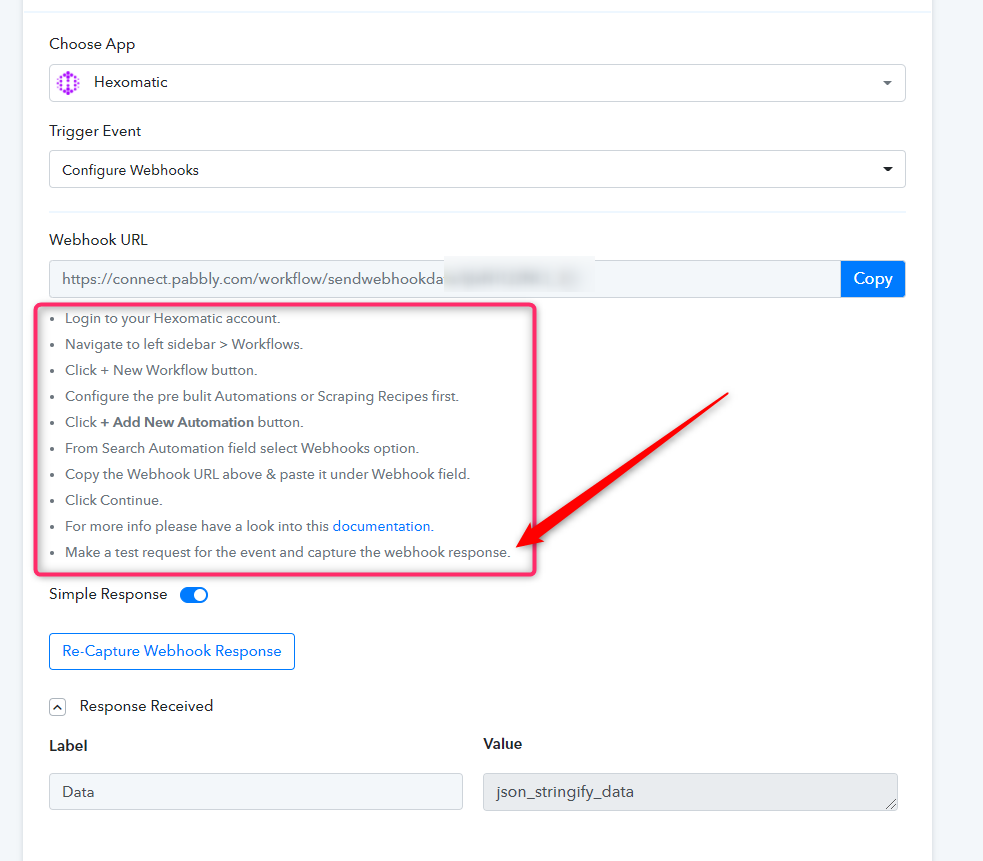Click '+ Add New Automation' instruction text

[x=177, y=422]
